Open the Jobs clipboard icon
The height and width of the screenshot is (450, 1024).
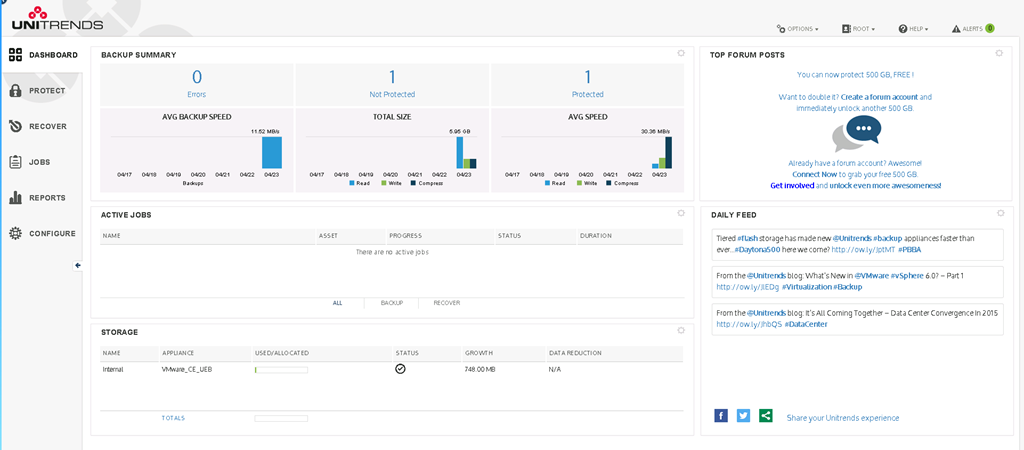(15, 162)
